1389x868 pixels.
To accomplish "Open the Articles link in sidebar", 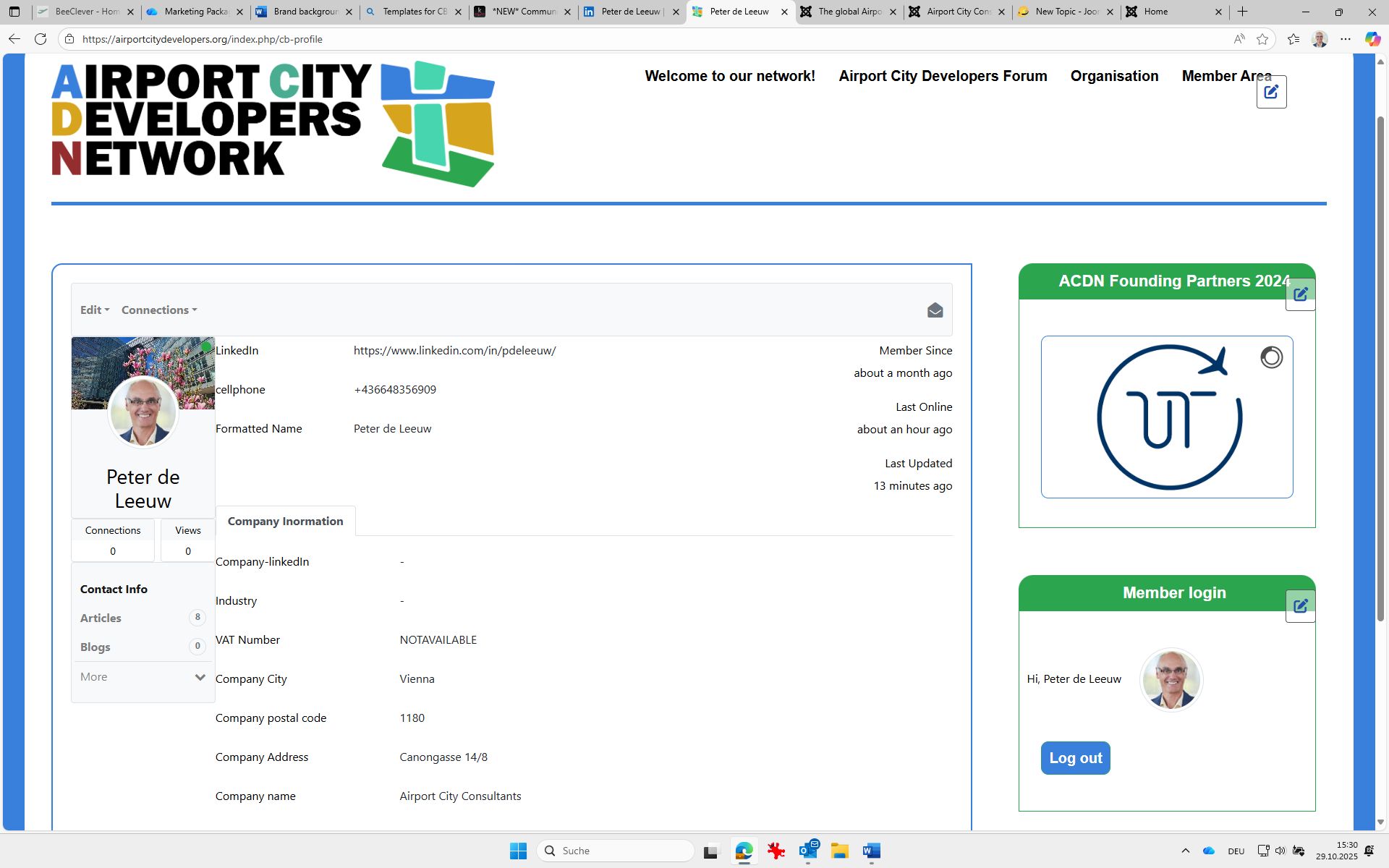I will click(101, 618).
